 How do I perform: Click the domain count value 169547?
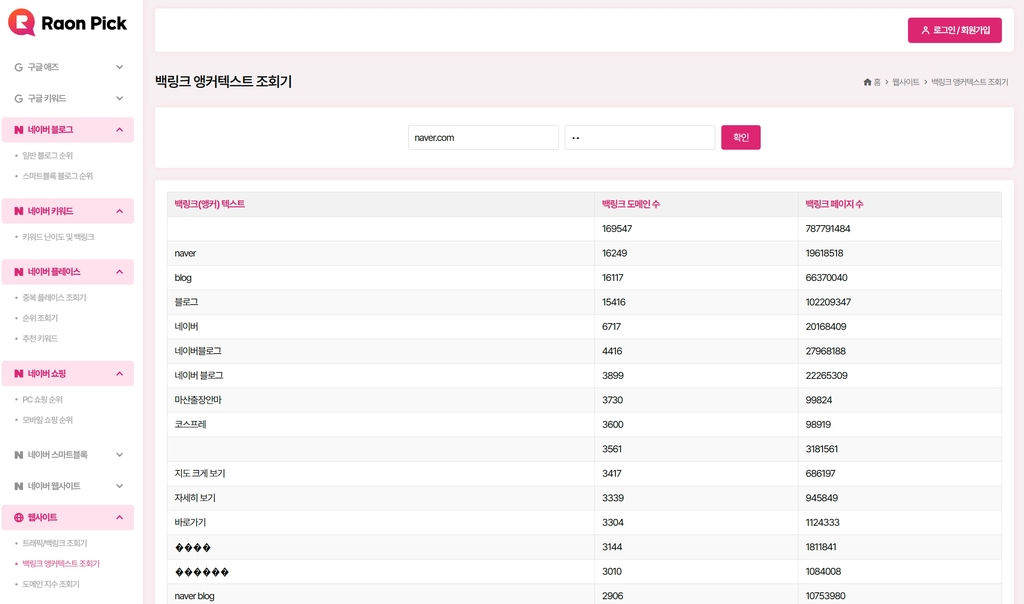coord(616,229)
